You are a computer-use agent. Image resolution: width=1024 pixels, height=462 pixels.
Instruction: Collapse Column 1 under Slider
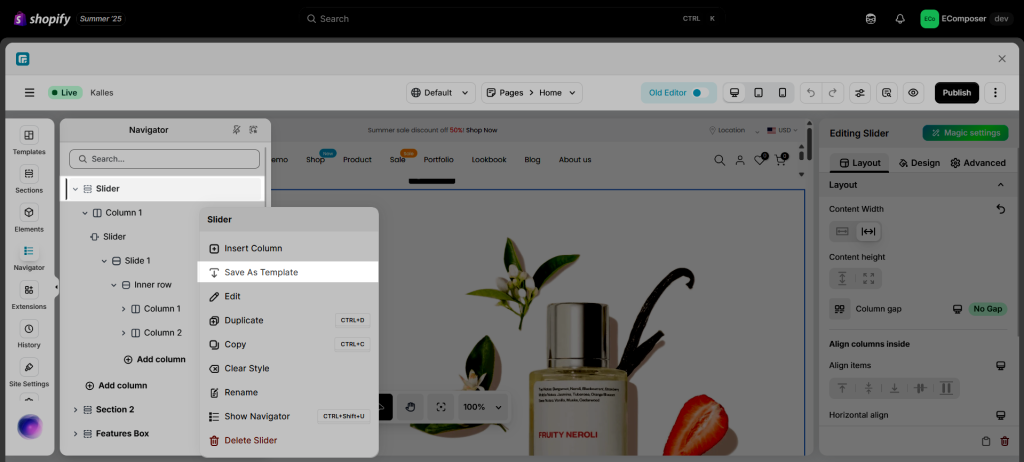(x=85, y=213)
